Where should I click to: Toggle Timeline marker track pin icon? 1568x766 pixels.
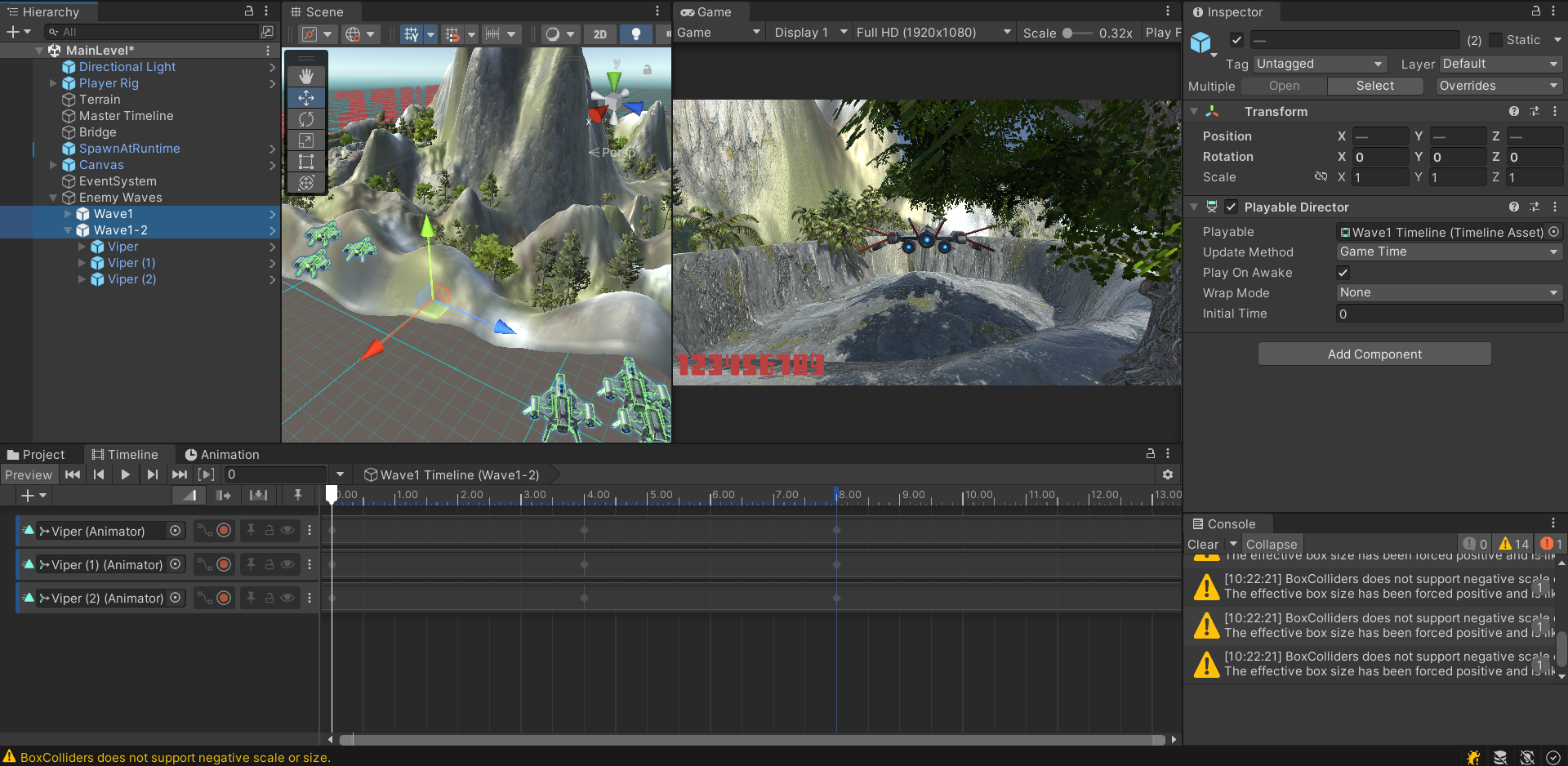point(297,496)
